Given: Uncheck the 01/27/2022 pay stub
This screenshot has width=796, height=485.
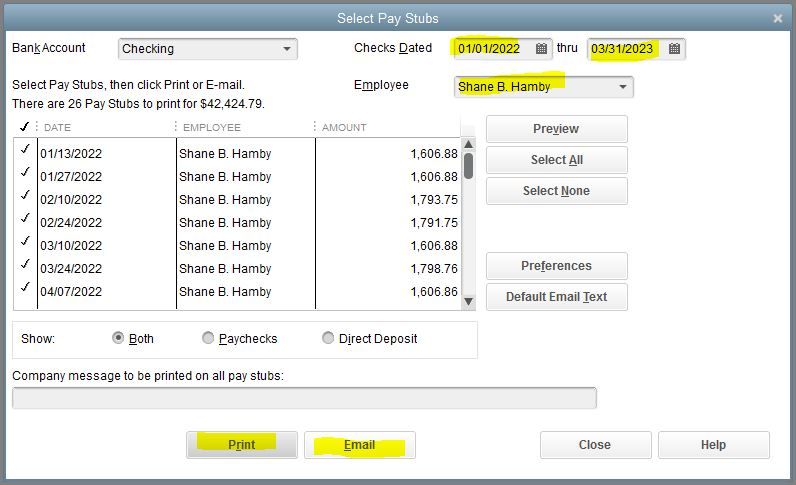Looking at the screenshot, I should [25, 172].
